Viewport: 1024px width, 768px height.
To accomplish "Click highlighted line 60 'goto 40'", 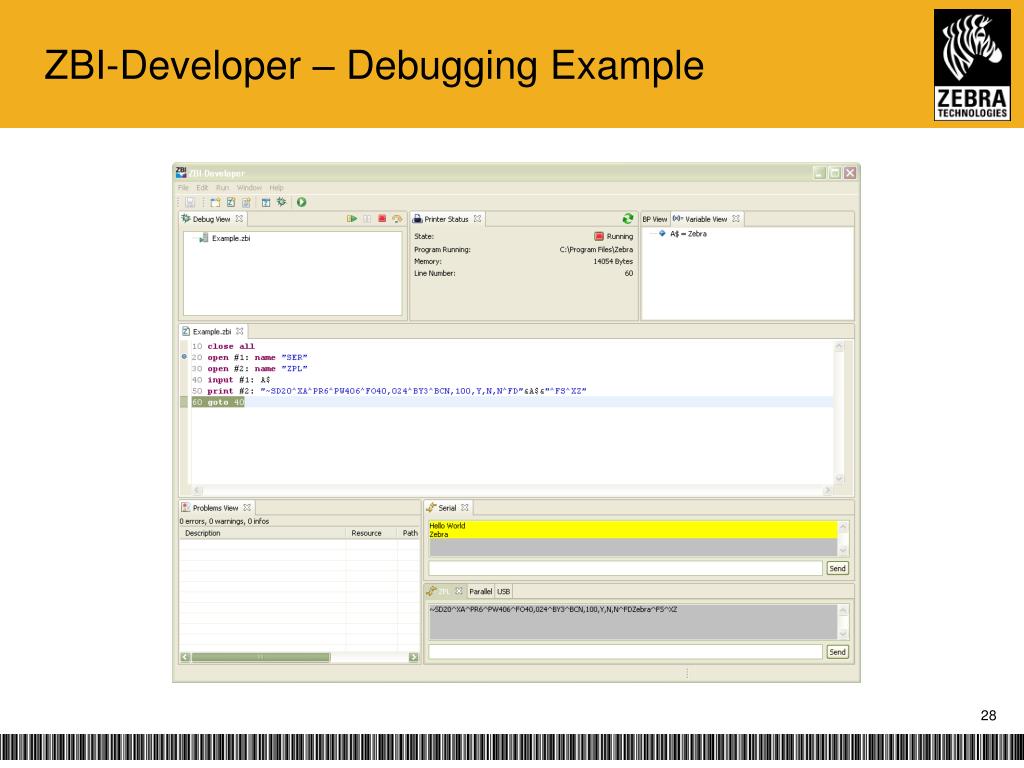I will (218, 402).
